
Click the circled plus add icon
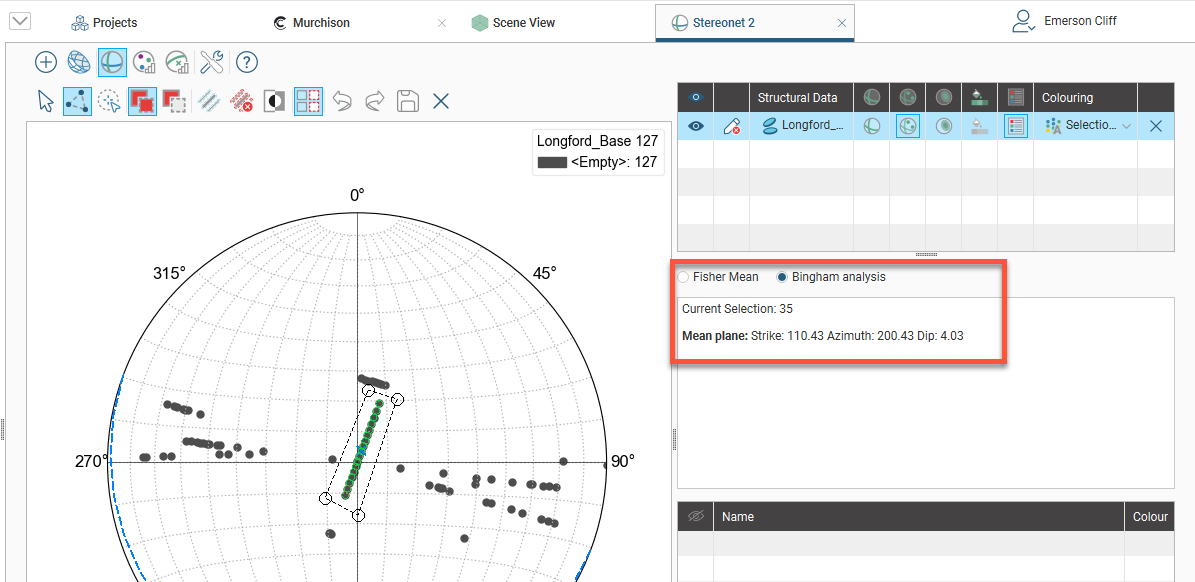pos(46,62)
